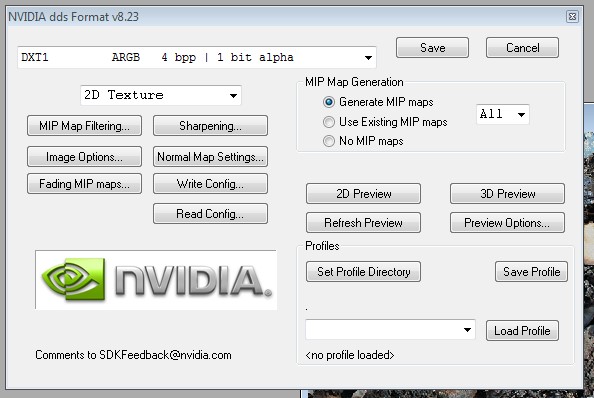Open Preview Options dialog
Viewport: 594px width, 398px height.
(507, 223)
